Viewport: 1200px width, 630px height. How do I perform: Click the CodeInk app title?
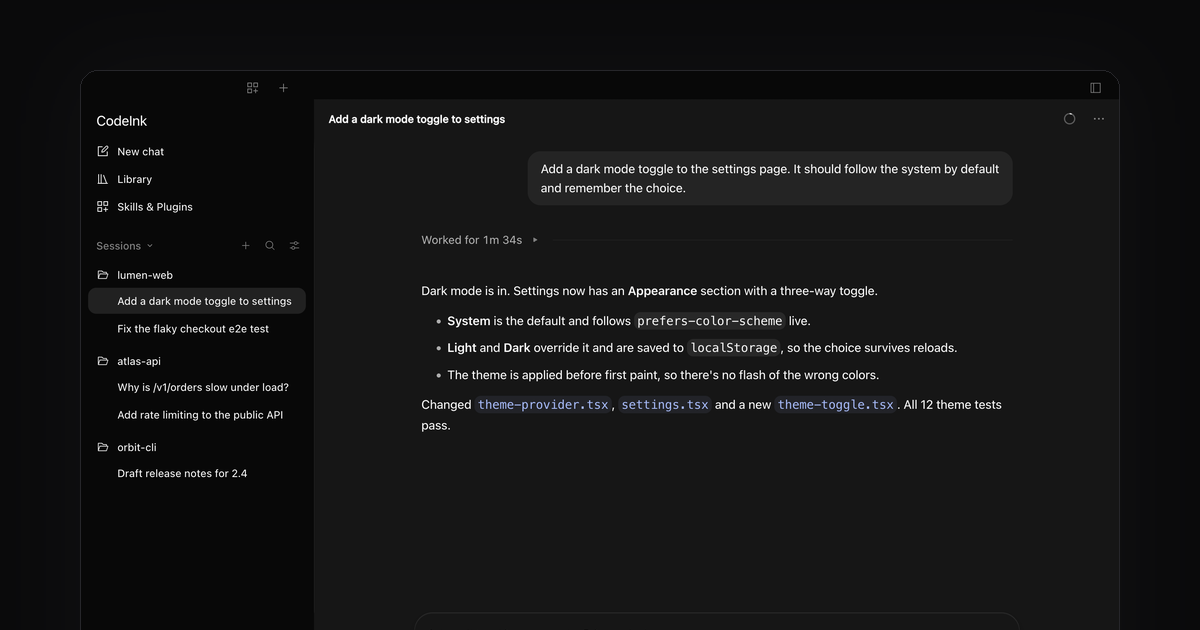pos(122,121)
